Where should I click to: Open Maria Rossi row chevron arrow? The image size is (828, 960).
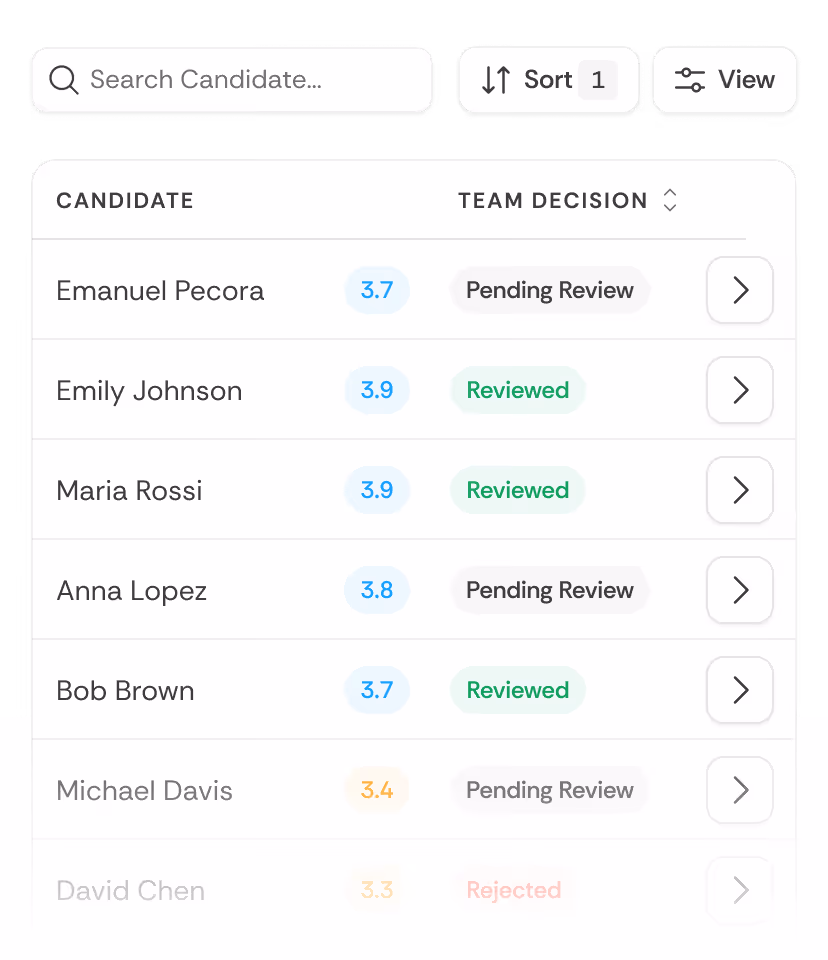point(740,490)
